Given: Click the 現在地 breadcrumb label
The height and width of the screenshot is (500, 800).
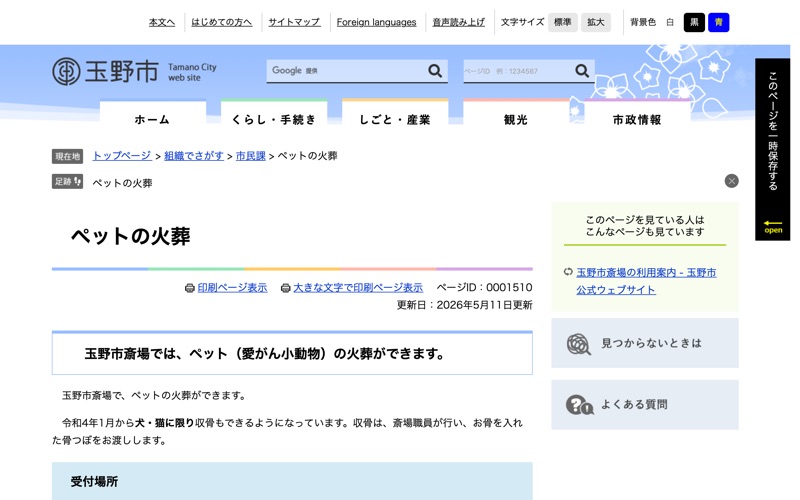Looking at the screenshot, I should click(67, 156).
